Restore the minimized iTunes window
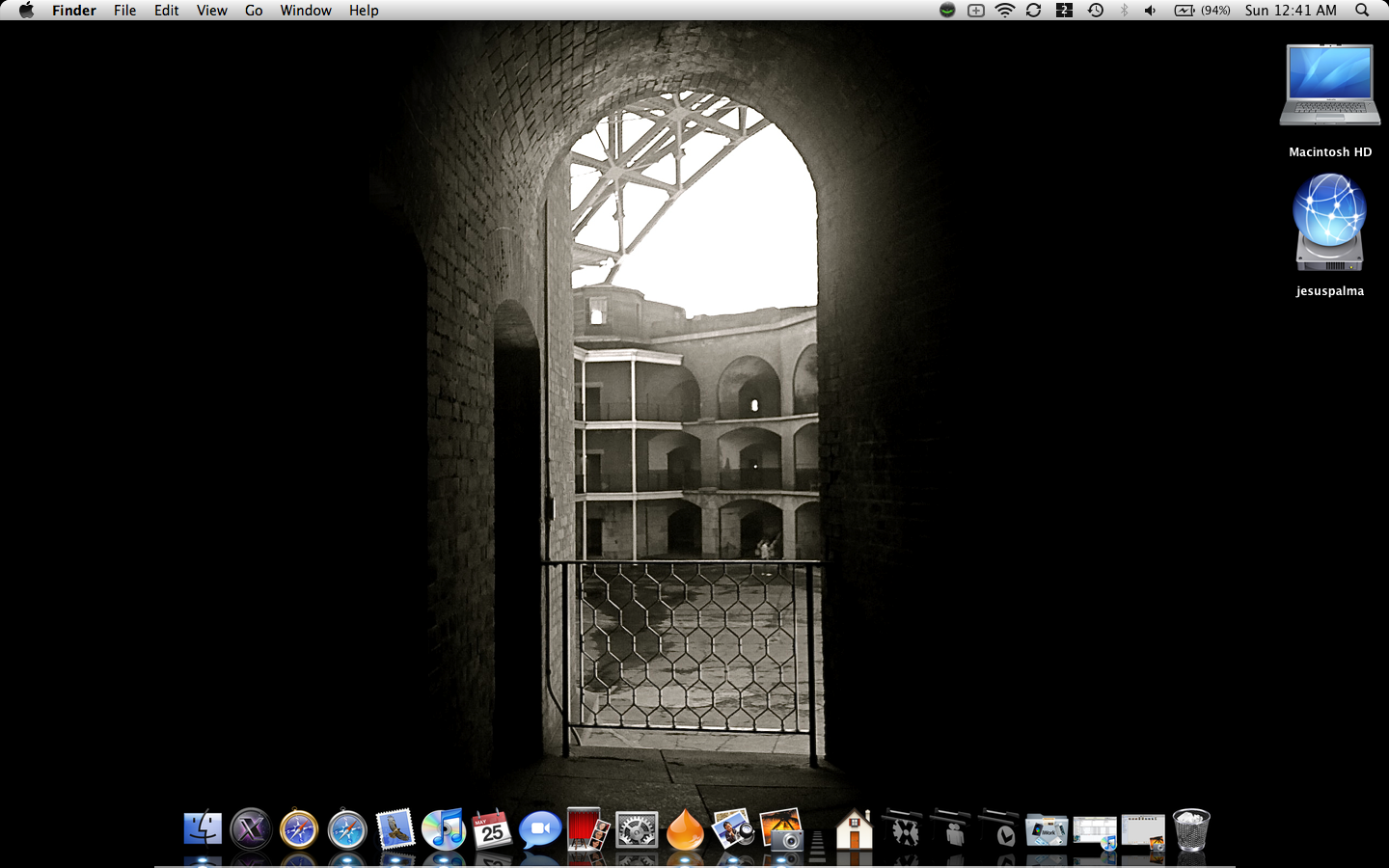Viewport: 1389px width, 868px height. click(1095, 832)
